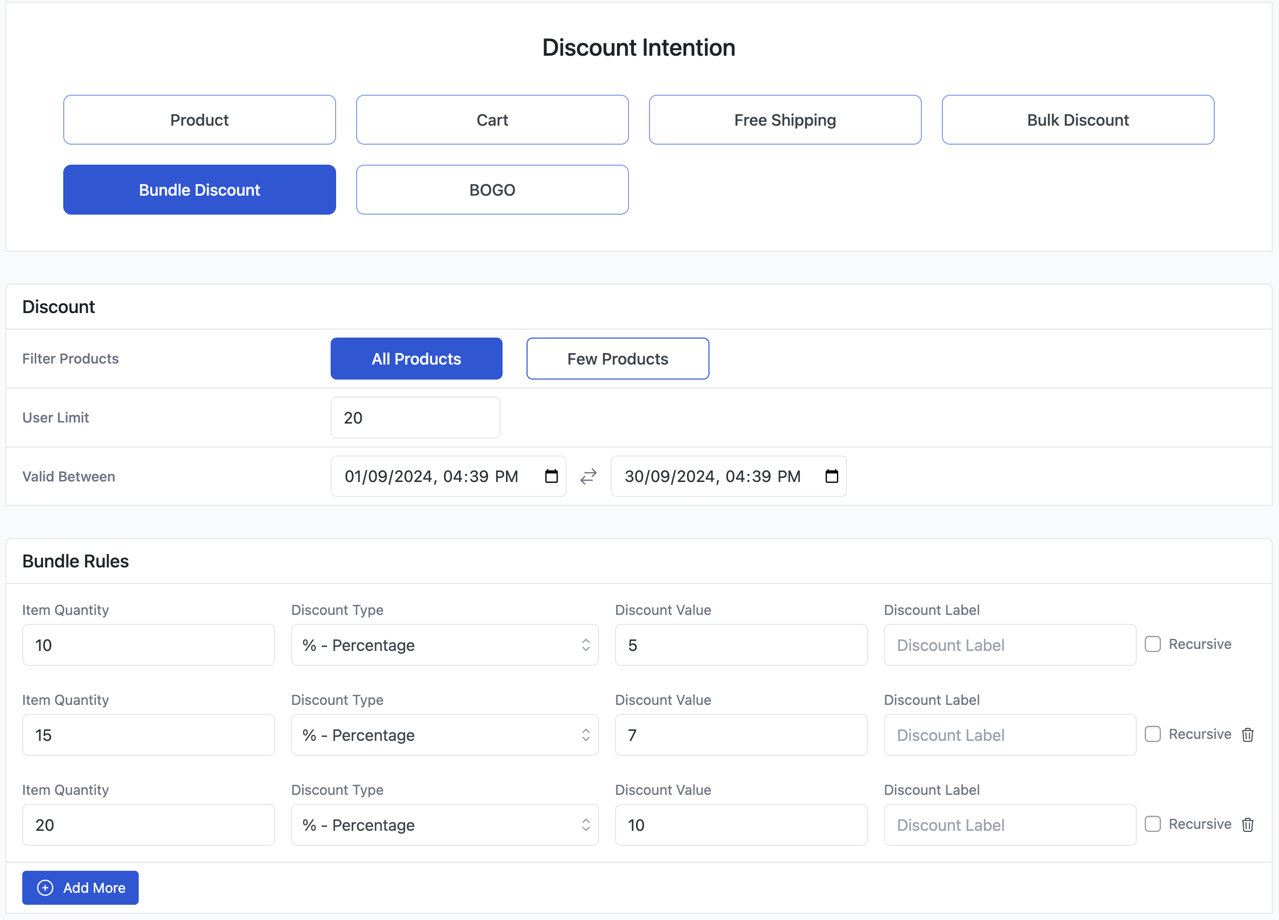Click the Discount Value field showing 10
The image size is (1279, 920).
click(x=741, y=825)
